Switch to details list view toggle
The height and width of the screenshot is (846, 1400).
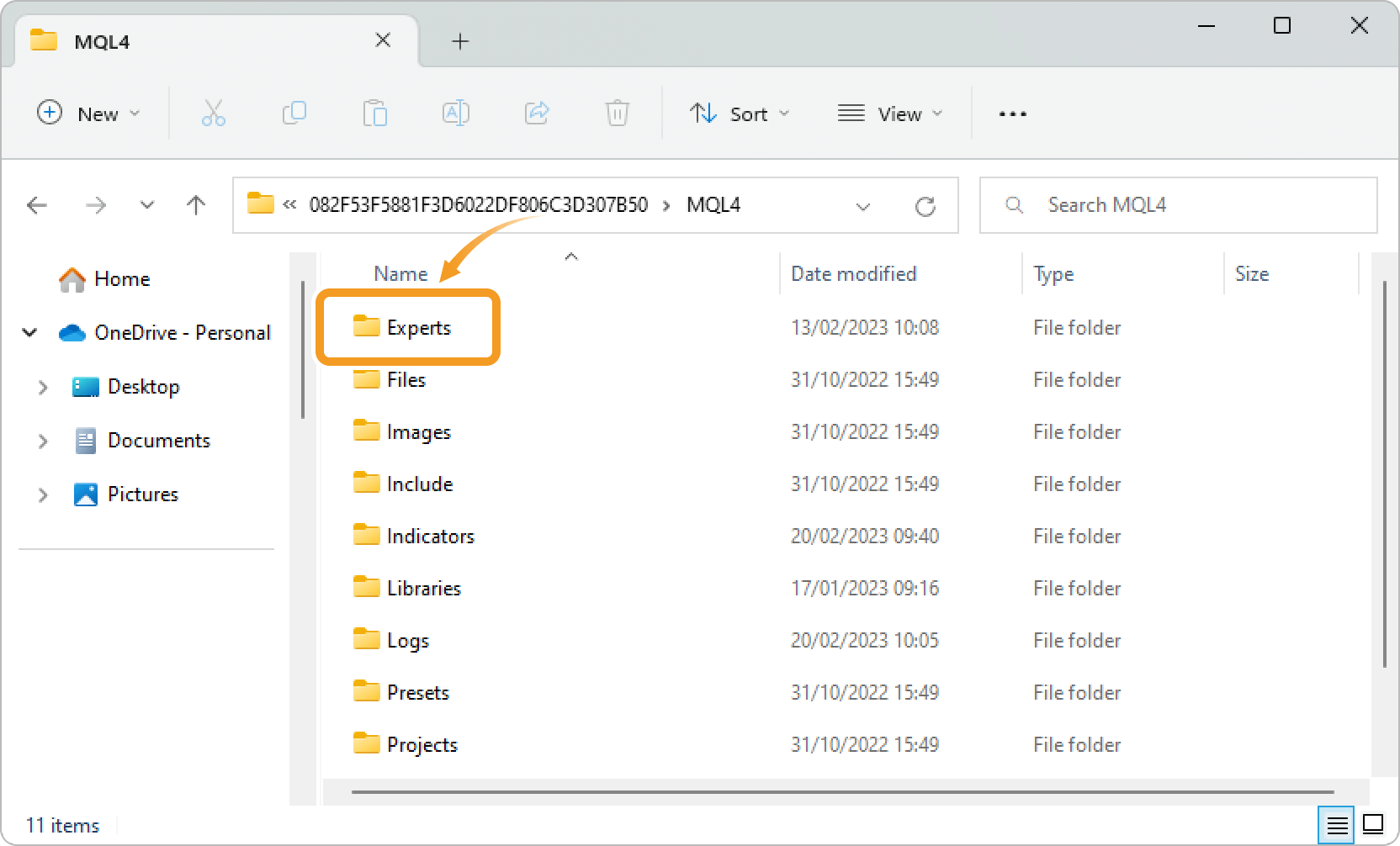(1337, 824)
